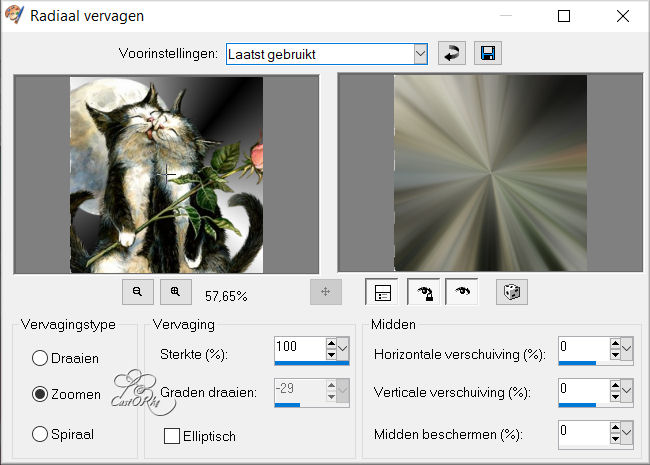Screen dimensions: 650x465
Task: Select the Draaien blur type
Action: click(x=40, y=358)
